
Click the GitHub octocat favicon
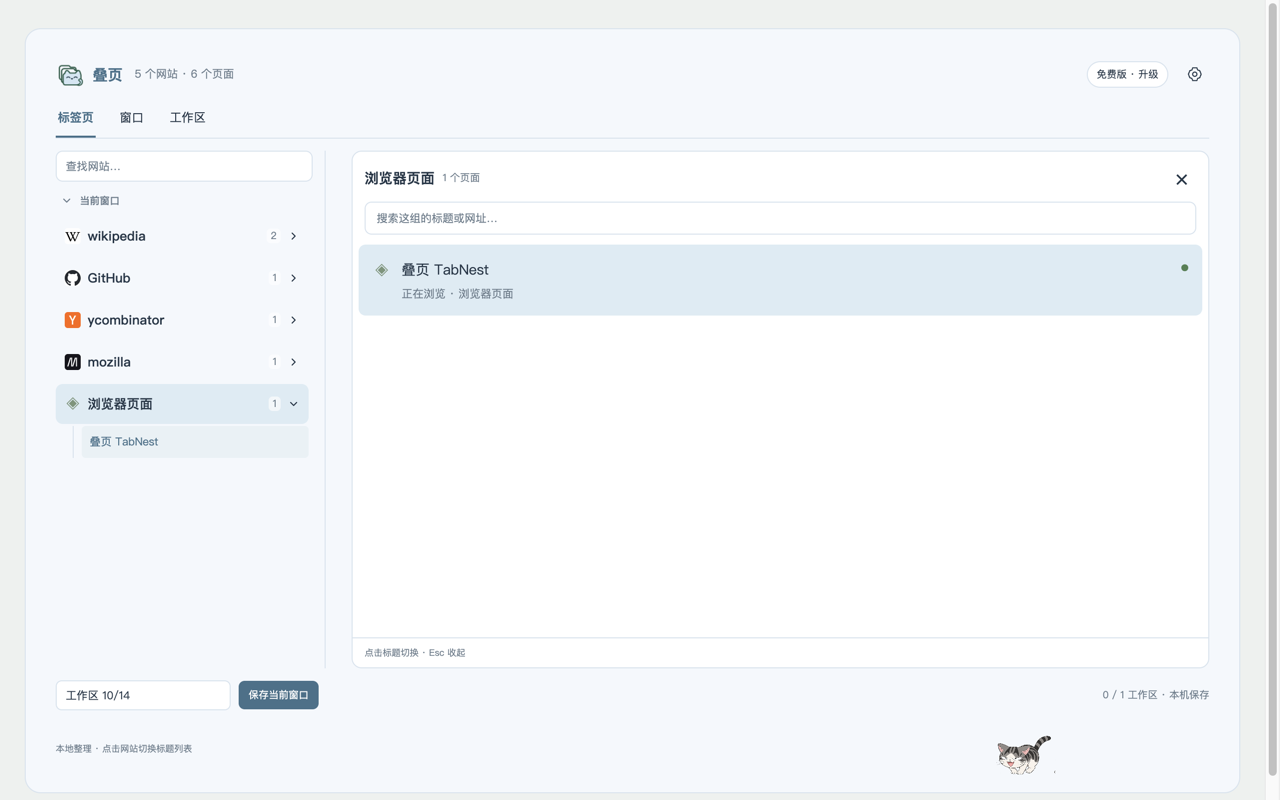(72, 278)
